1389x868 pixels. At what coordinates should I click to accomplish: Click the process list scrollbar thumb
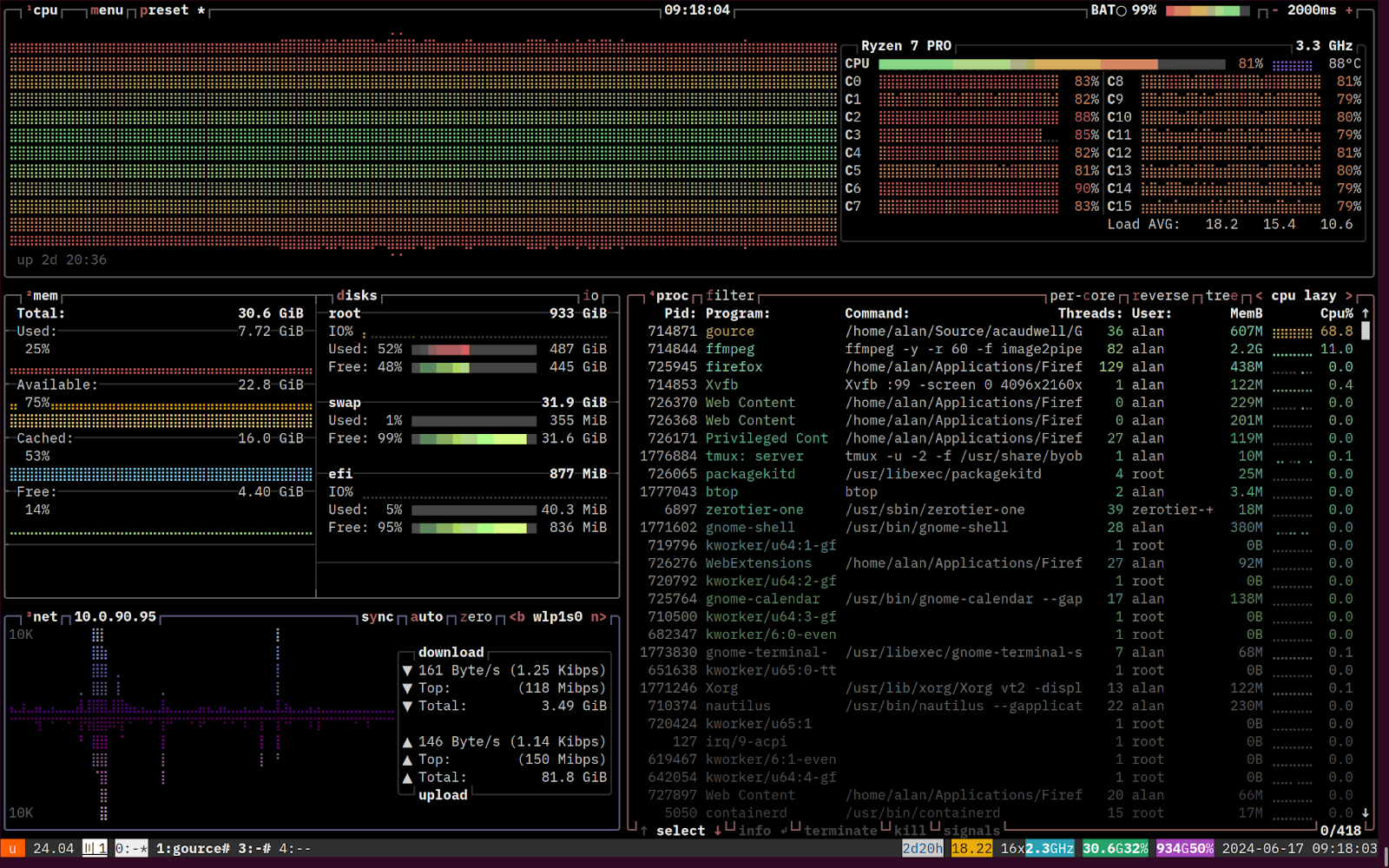click(1366, 331)
